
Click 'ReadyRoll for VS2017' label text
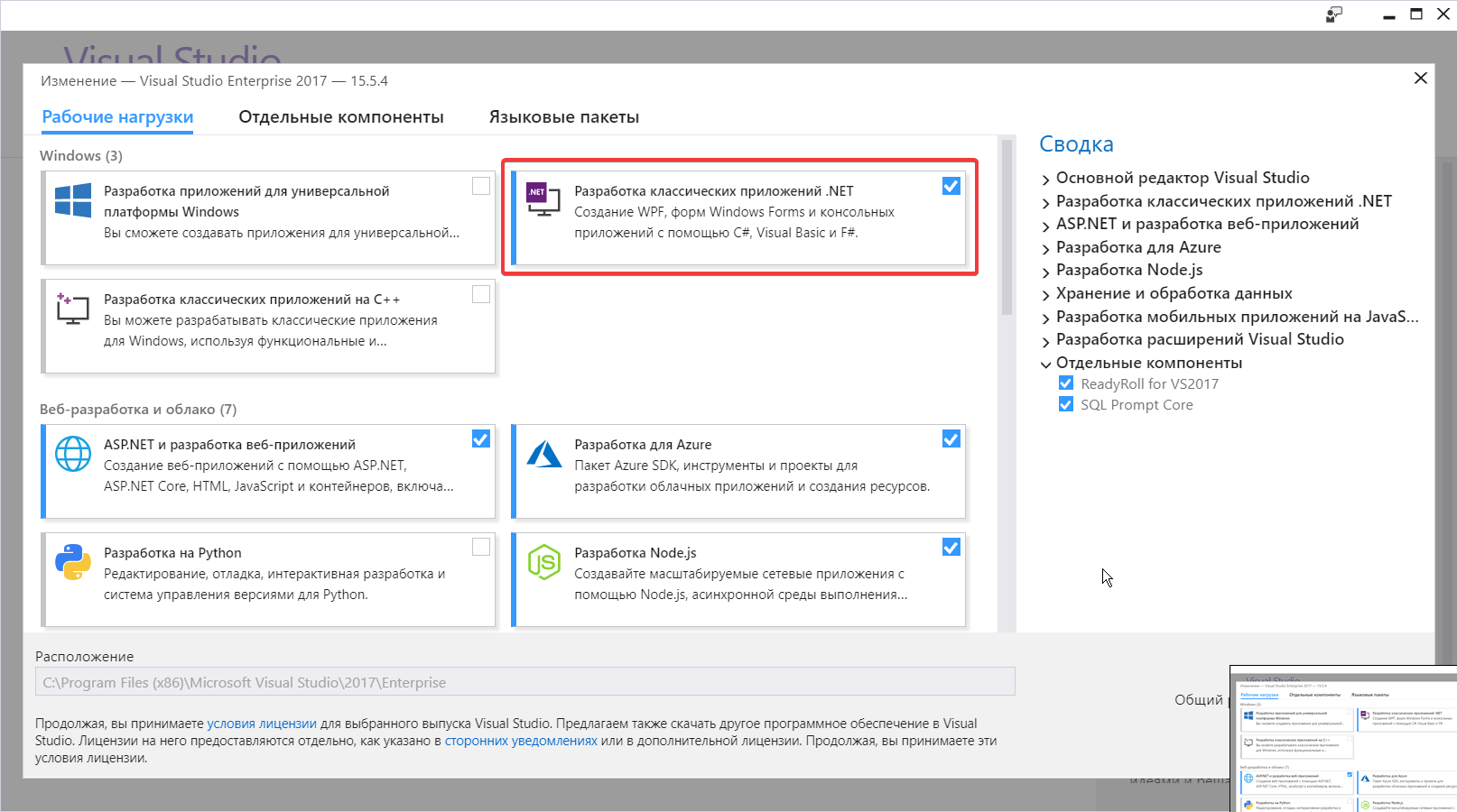1150,383
